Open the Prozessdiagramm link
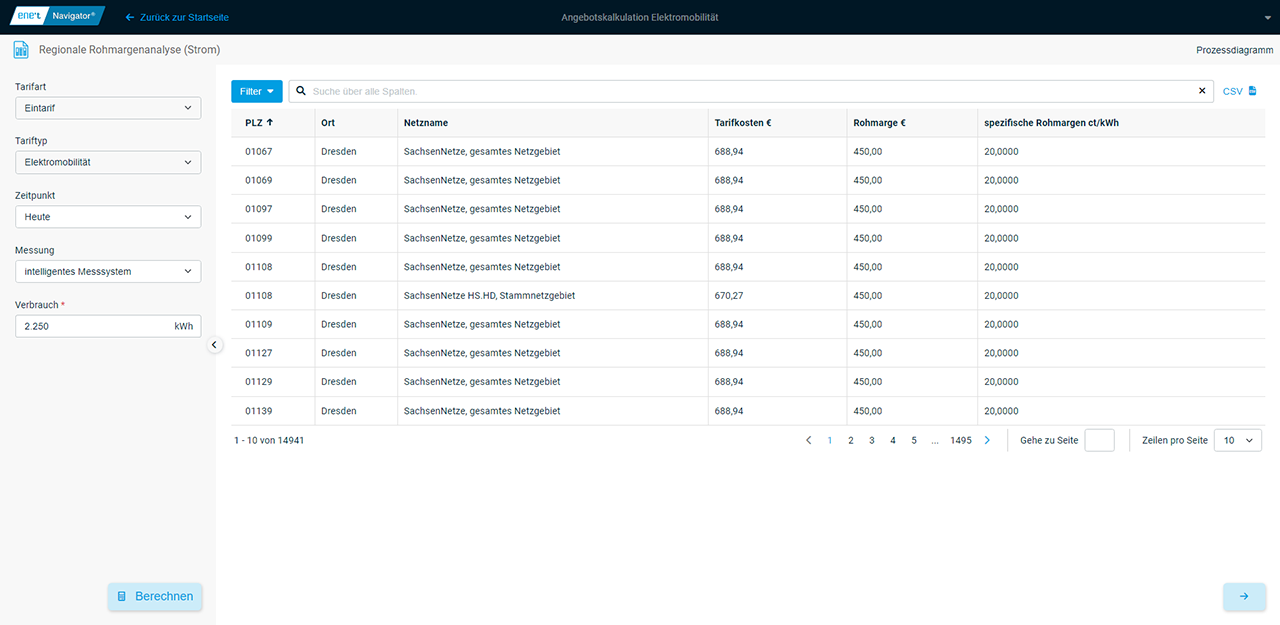This screenshot has height=625, width=1280. click(1234, 50)
